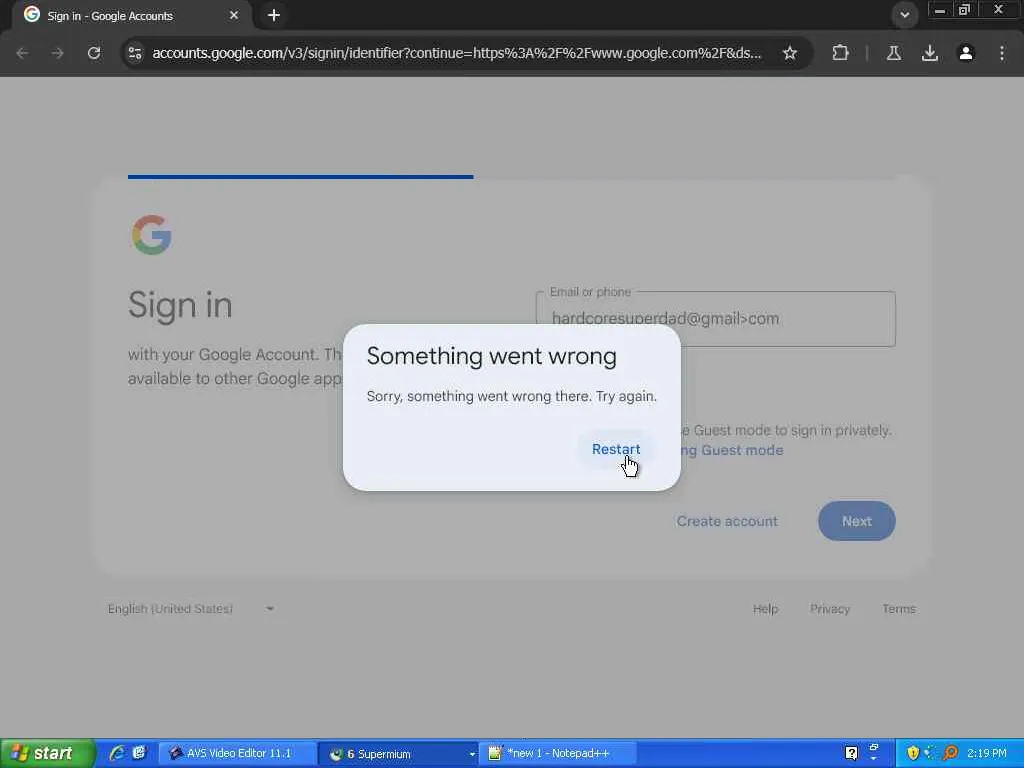
Task: Open the browser three-dot menu
Action: (x=1002, y=53)
